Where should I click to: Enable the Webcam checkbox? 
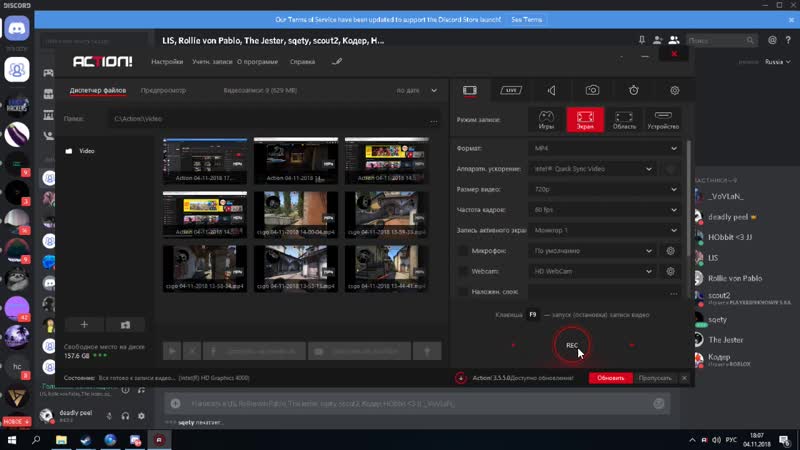click(463, 271)
